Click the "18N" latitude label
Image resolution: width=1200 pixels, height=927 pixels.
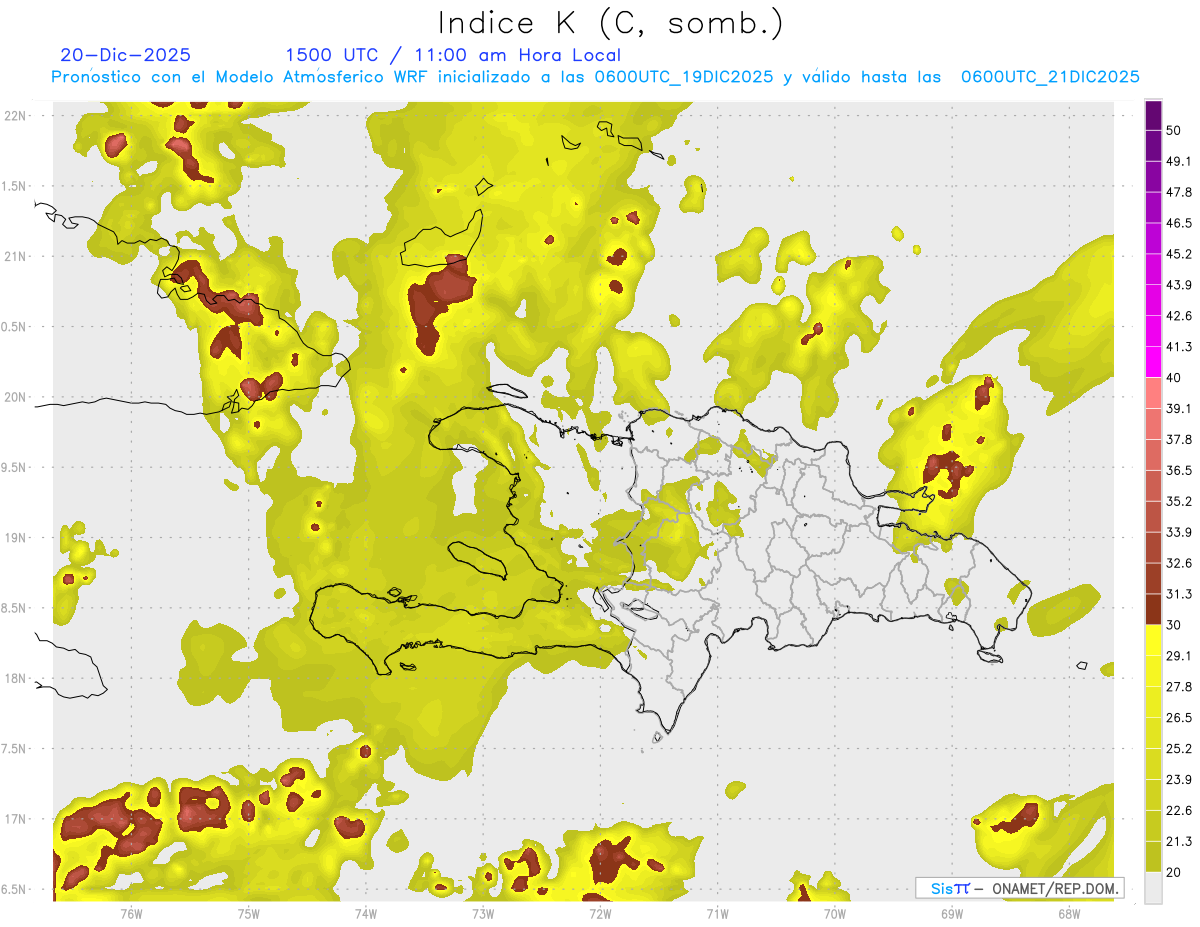pyautogui.click(x=16, y=679)
